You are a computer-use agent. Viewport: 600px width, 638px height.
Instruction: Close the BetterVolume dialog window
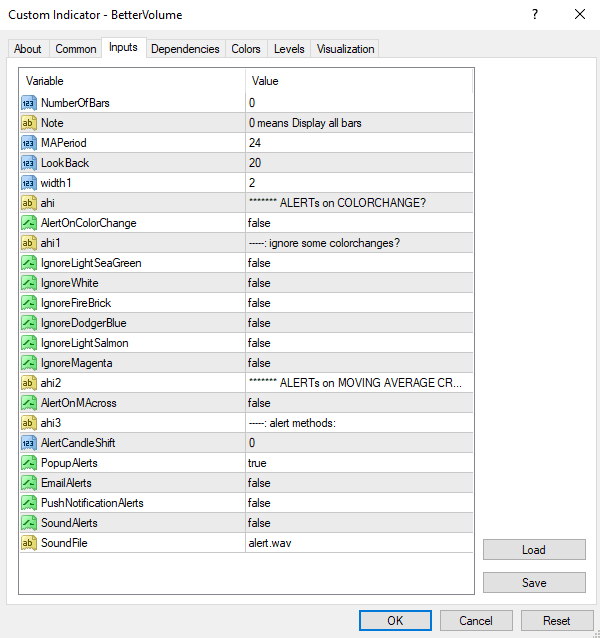pos(580,15)
